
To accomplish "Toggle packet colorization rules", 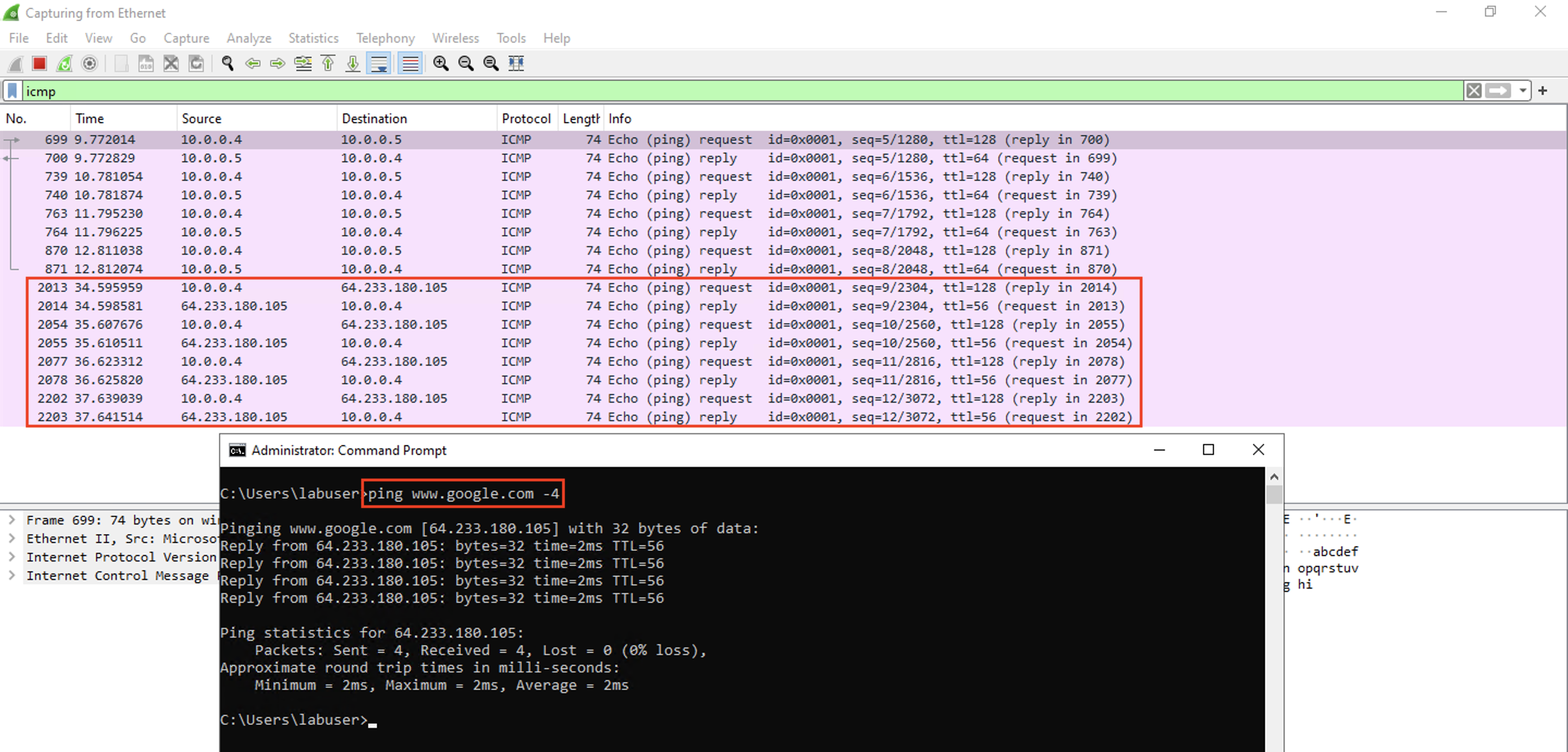I will point(411,63).
